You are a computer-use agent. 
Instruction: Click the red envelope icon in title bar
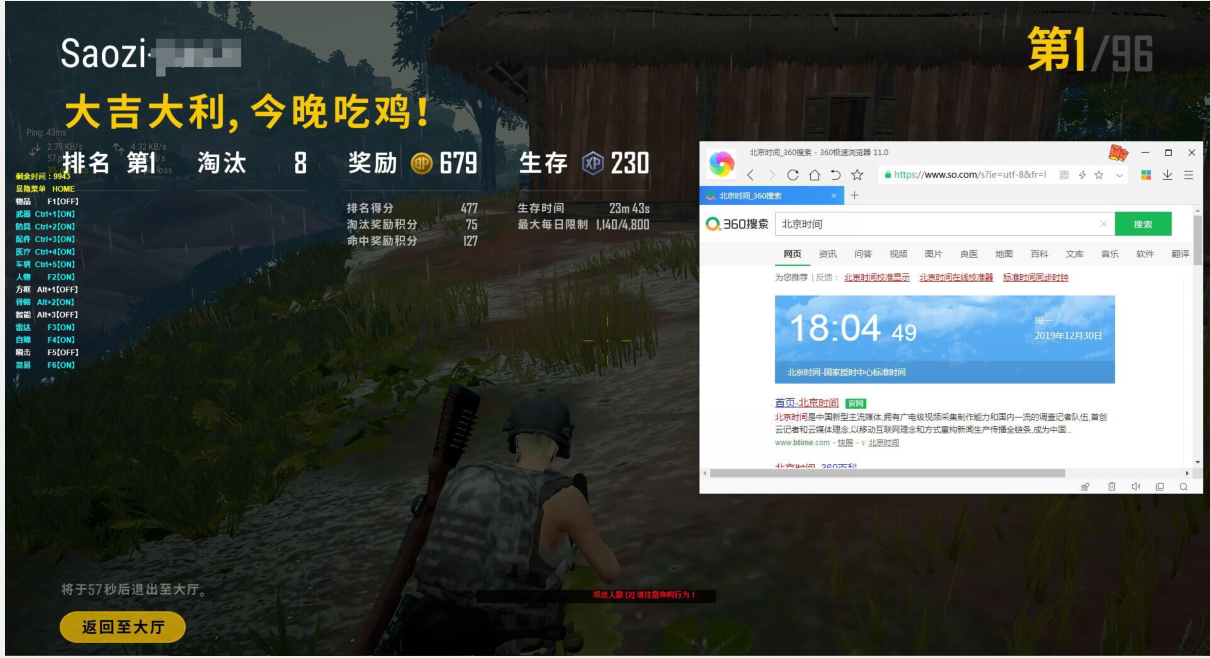point(1118,153)
